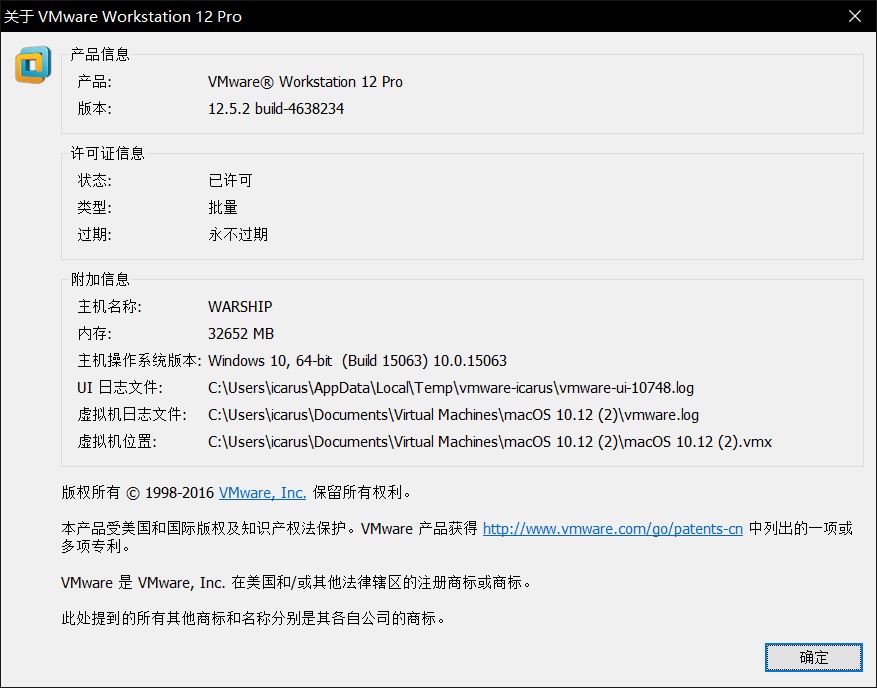Click the 许可证信息 group heading
877x688 pixels.
[x=107, y=153]
